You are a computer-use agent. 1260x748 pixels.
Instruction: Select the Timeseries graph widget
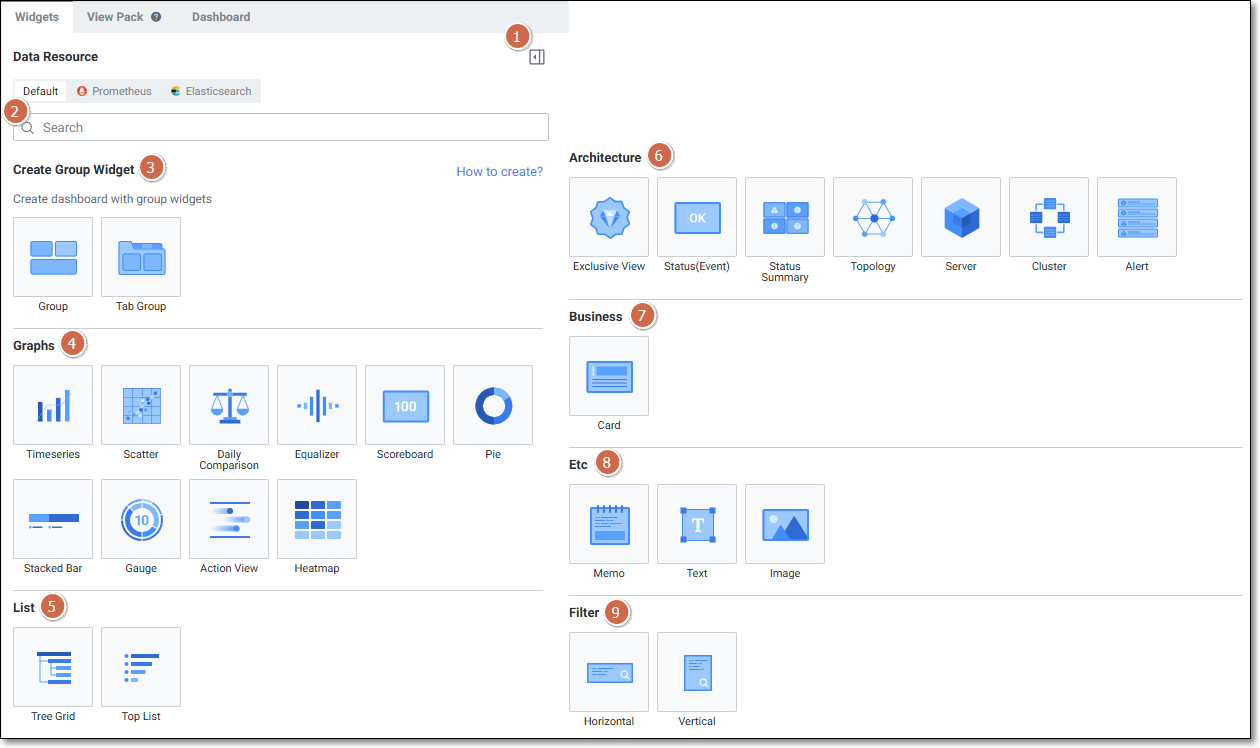[x=53, y=405]
